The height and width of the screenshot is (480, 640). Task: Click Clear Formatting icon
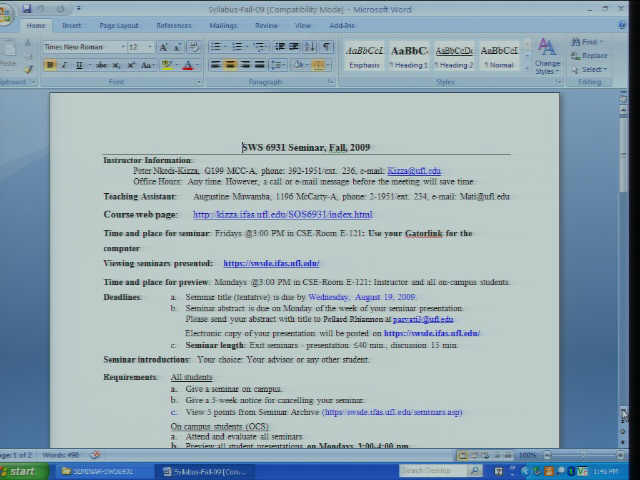pos(193,47)
